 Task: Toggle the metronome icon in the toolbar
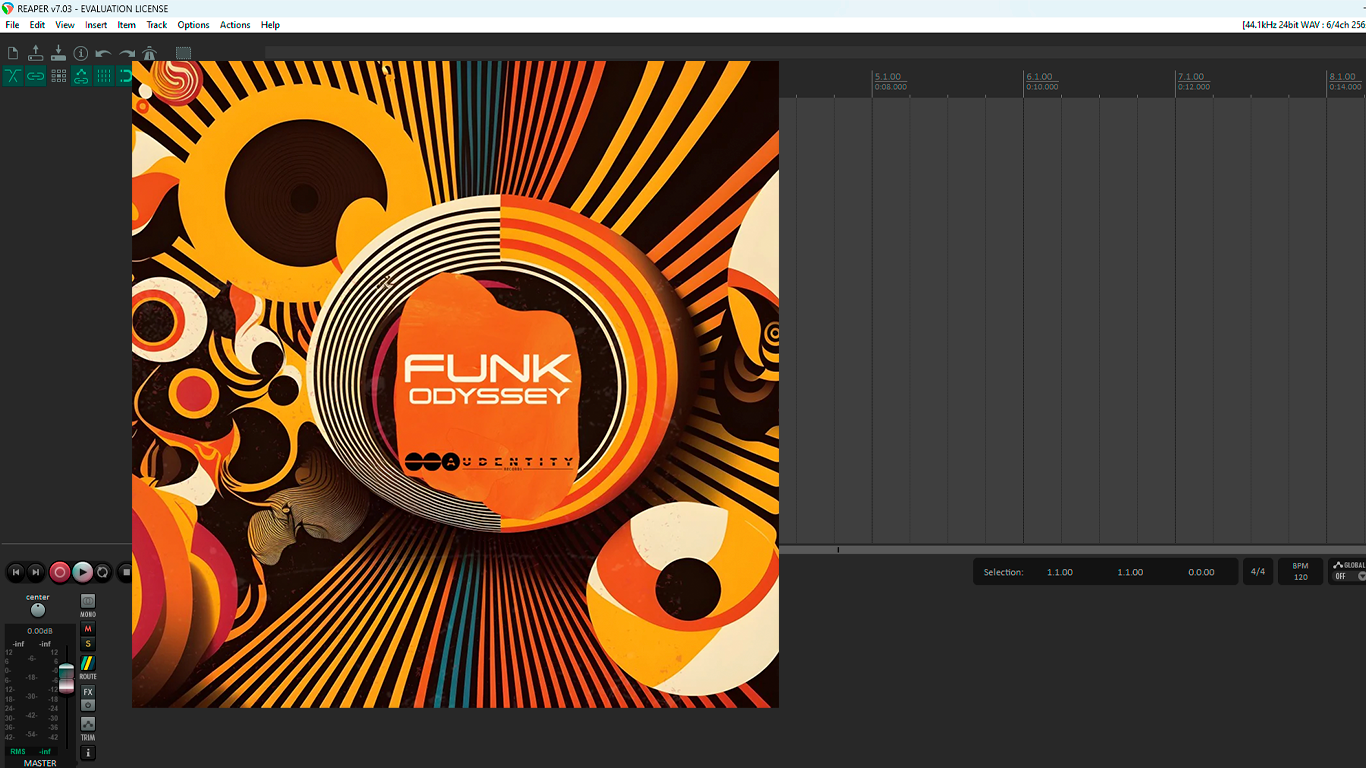(x=149, y=53)
